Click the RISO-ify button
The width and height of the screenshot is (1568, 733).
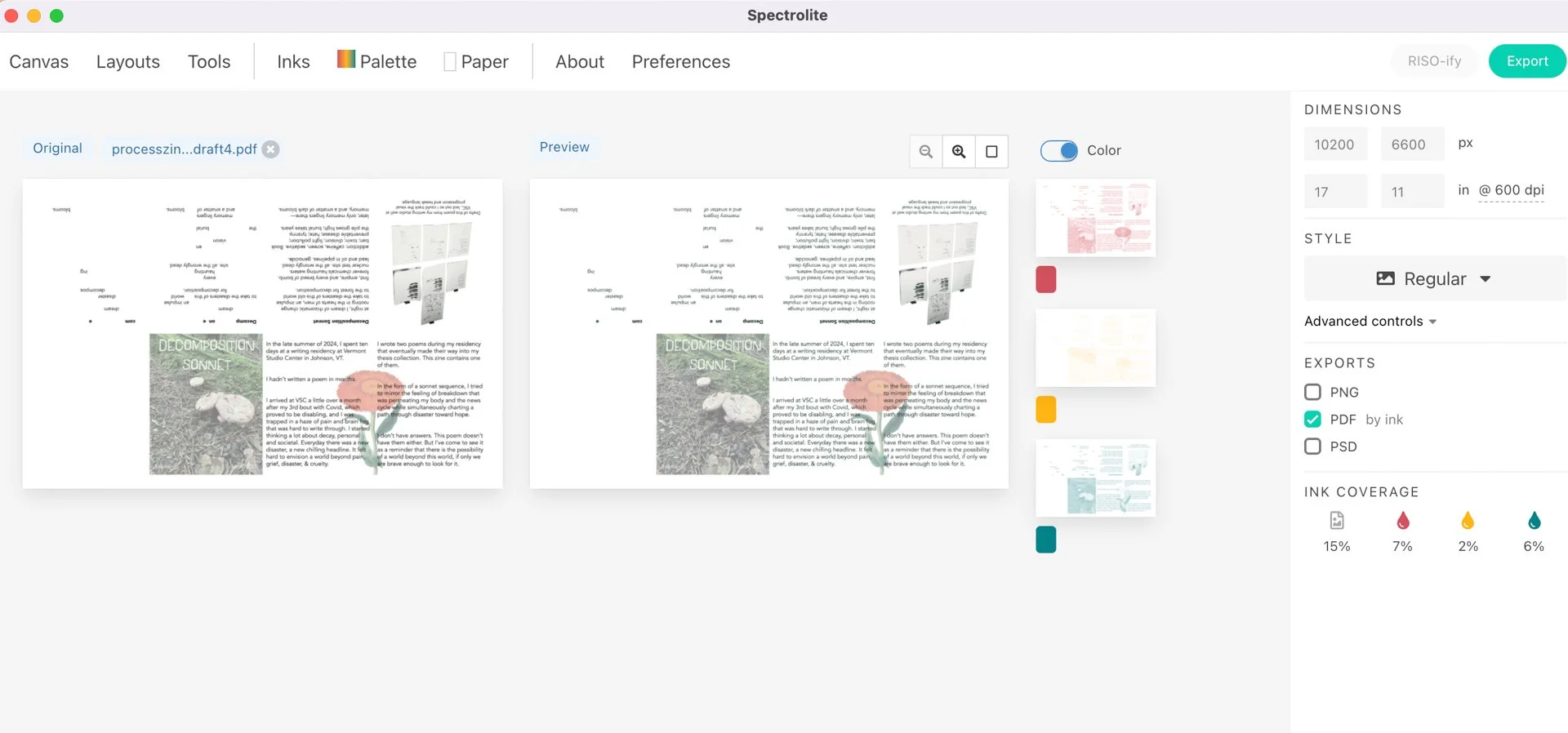tap(1434, 61)
